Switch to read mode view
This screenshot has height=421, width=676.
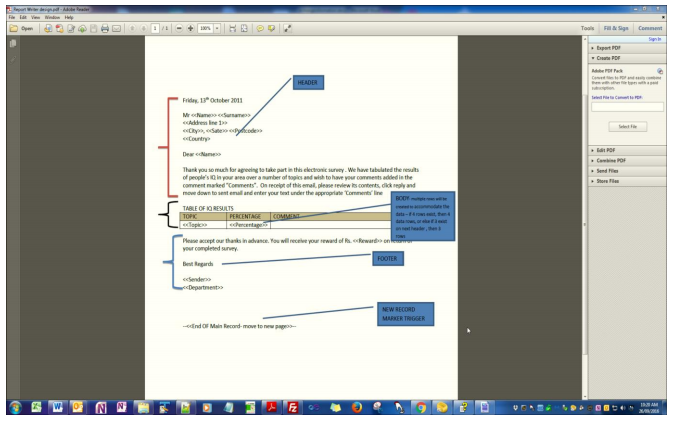288,29
